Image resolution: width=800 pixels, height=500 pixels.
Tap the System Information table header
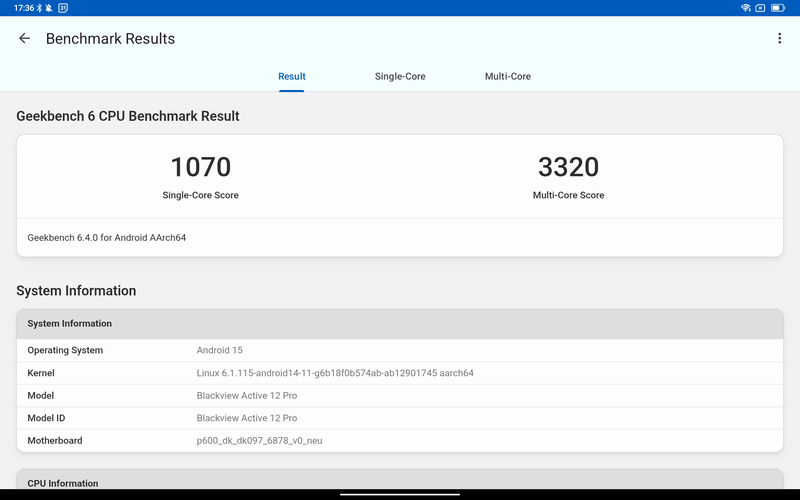click(x=400, y=323)
